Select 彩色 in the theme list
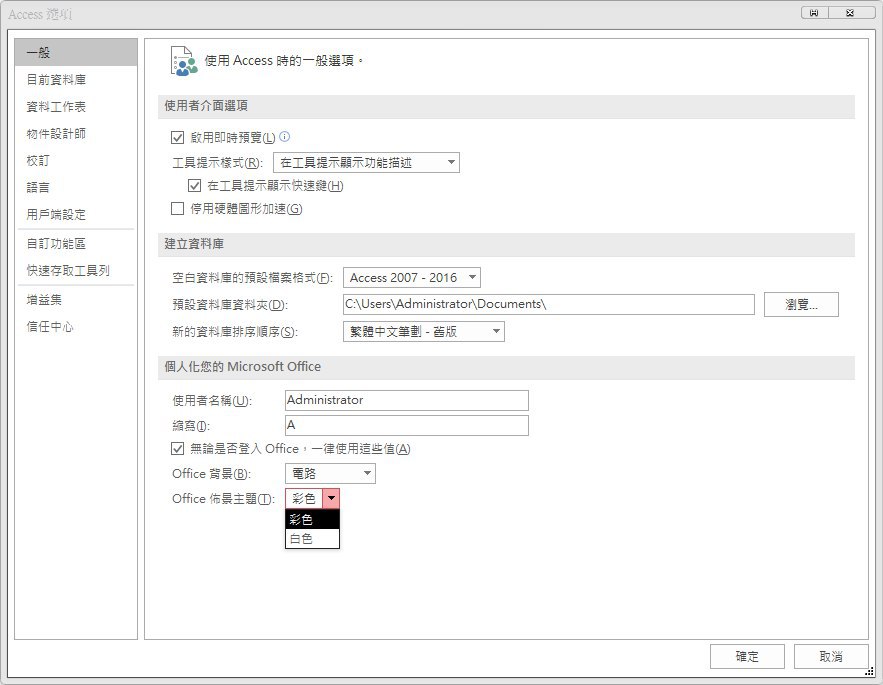 (x=313, y=519)
